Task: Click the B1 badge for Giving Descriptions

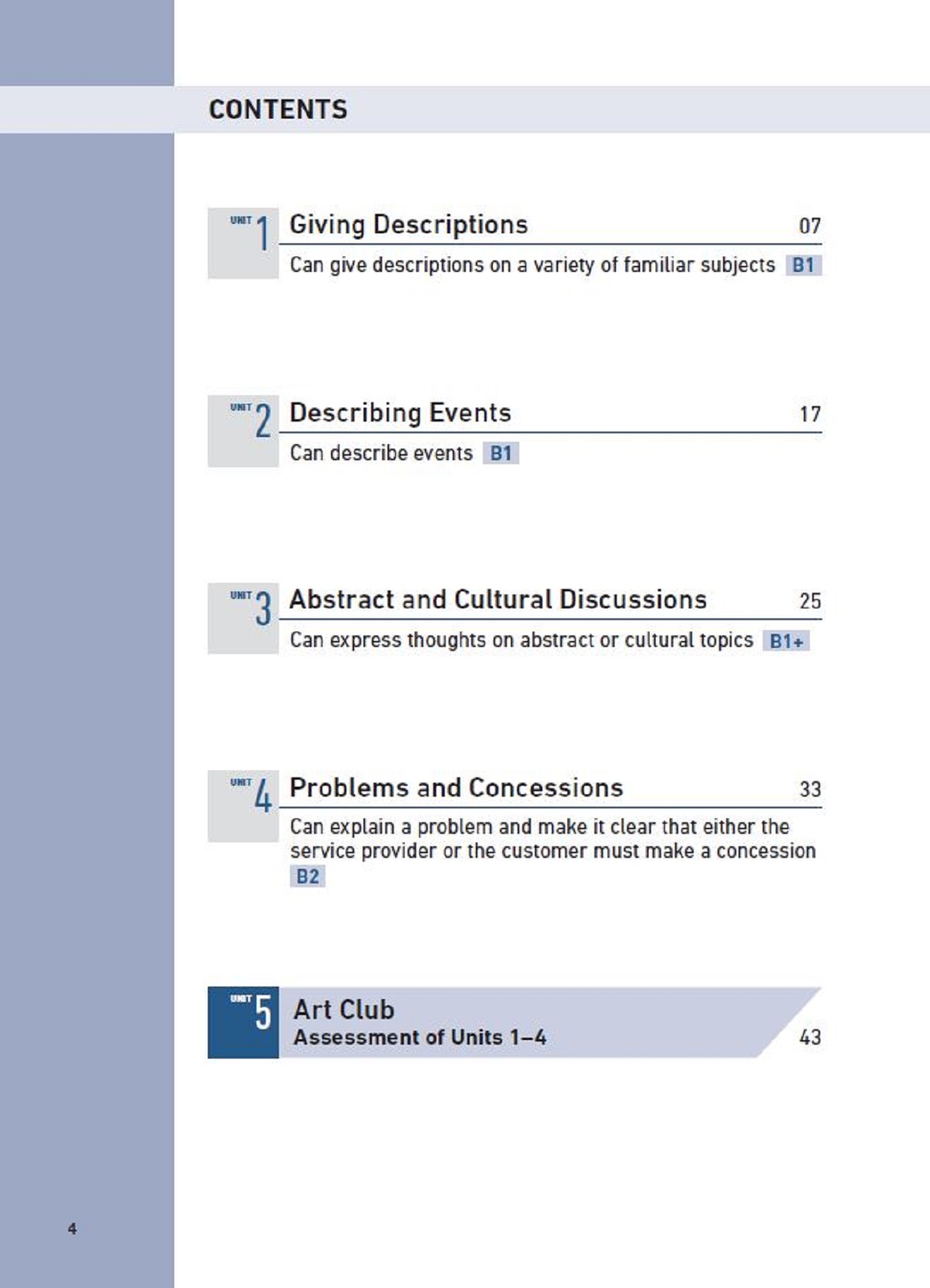Action: point(804,265)
